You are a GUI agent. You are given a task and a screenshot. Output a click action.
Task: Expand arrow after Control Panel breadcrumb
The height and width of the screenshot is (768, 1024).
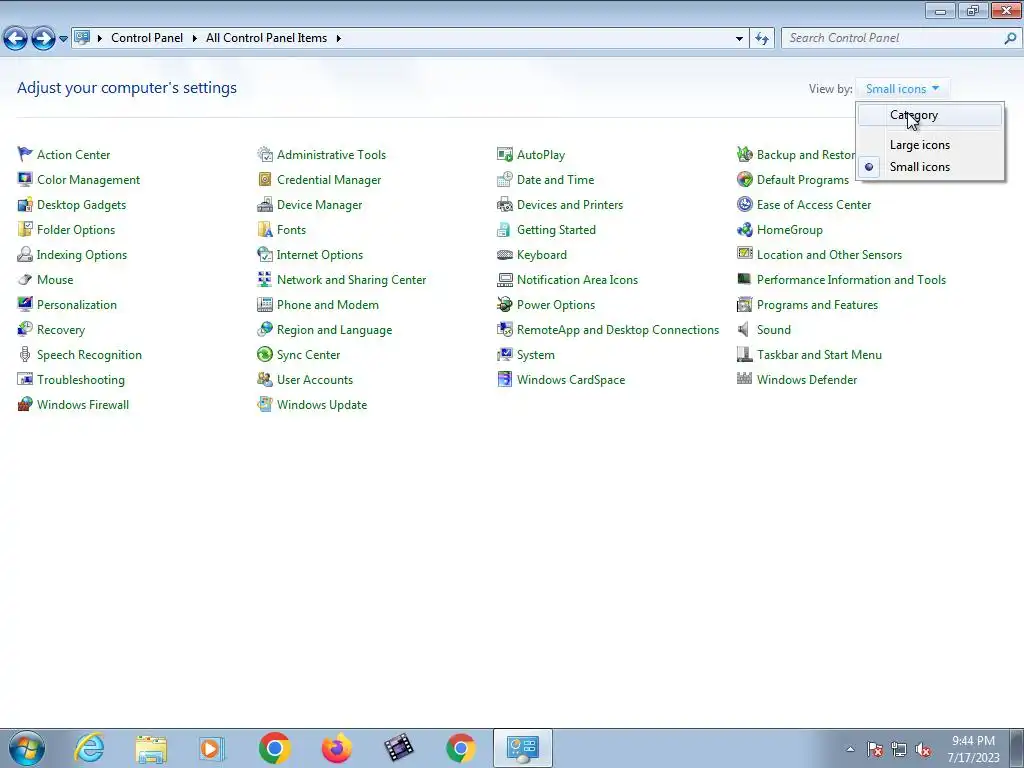(195, 39)
